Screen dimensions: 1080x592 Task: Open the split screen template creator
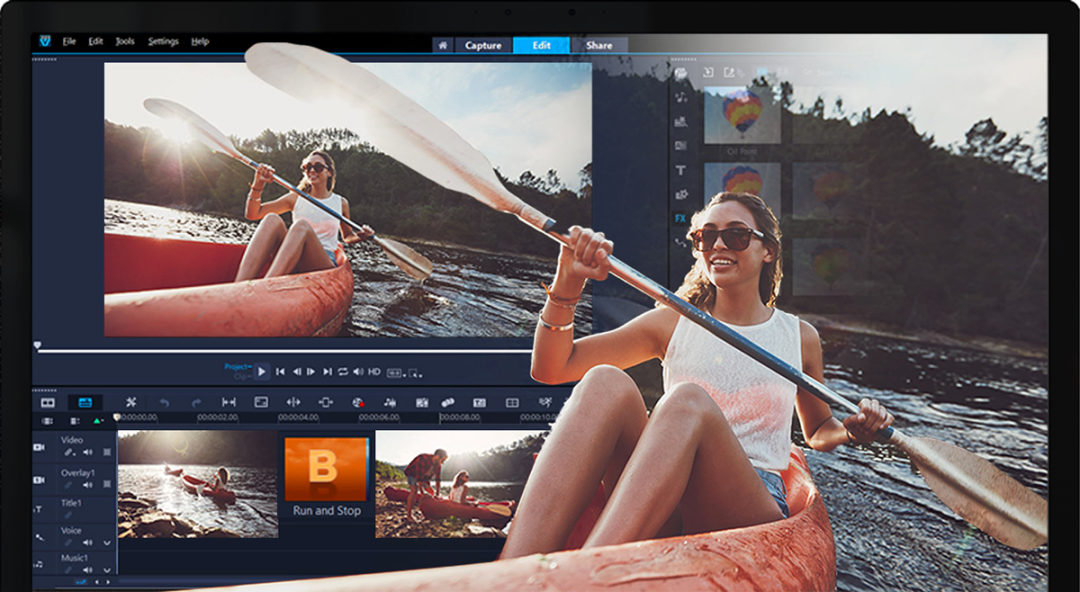(x=512, y=402)
